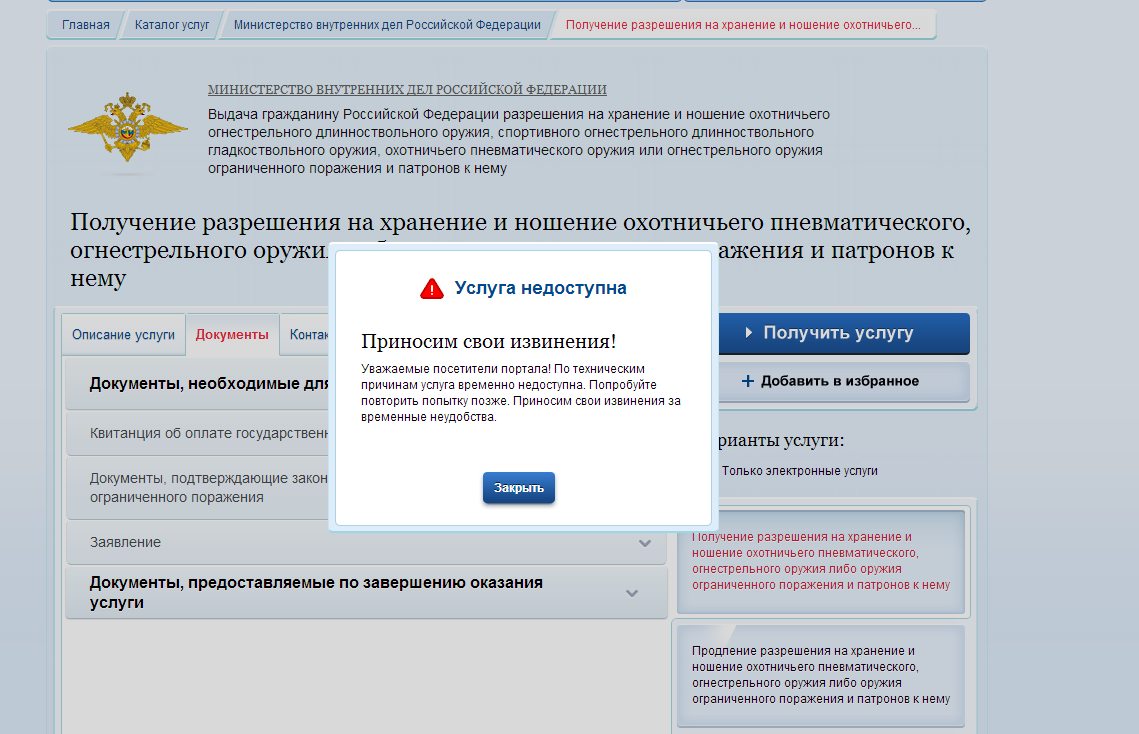Open the underlined Министерство внутренних дел header link
Image resolution: width=1139 pixels, height=734 pixels.
(407, 90)
